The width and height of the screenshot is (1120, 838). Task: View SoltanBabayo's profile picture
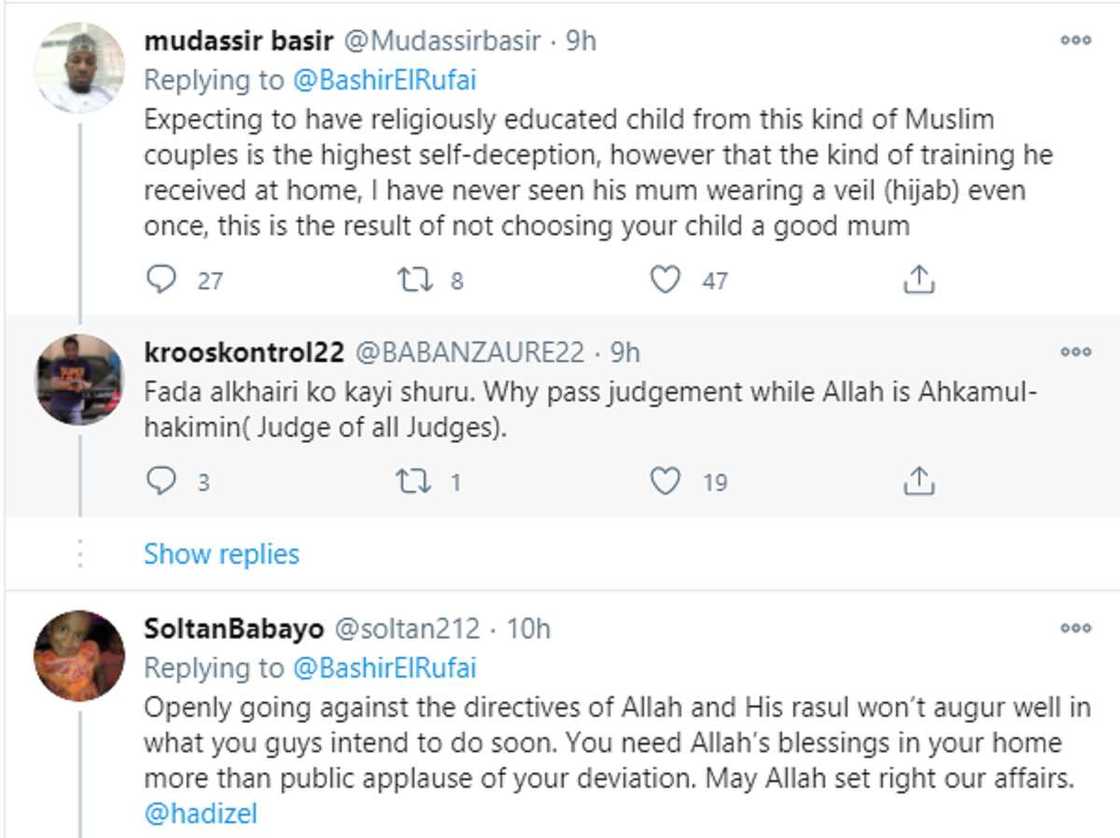[x=79, y=655]
